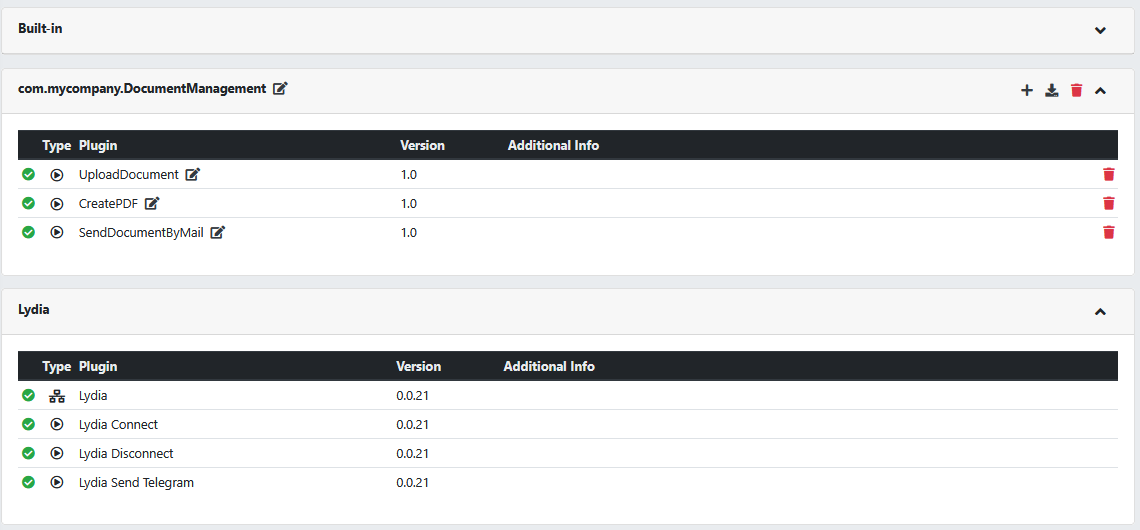1140x530 pixels.
Task: Click the Plugin column header in DocumentManagement table
Action: pyautogui.click(x=98, y=145)
